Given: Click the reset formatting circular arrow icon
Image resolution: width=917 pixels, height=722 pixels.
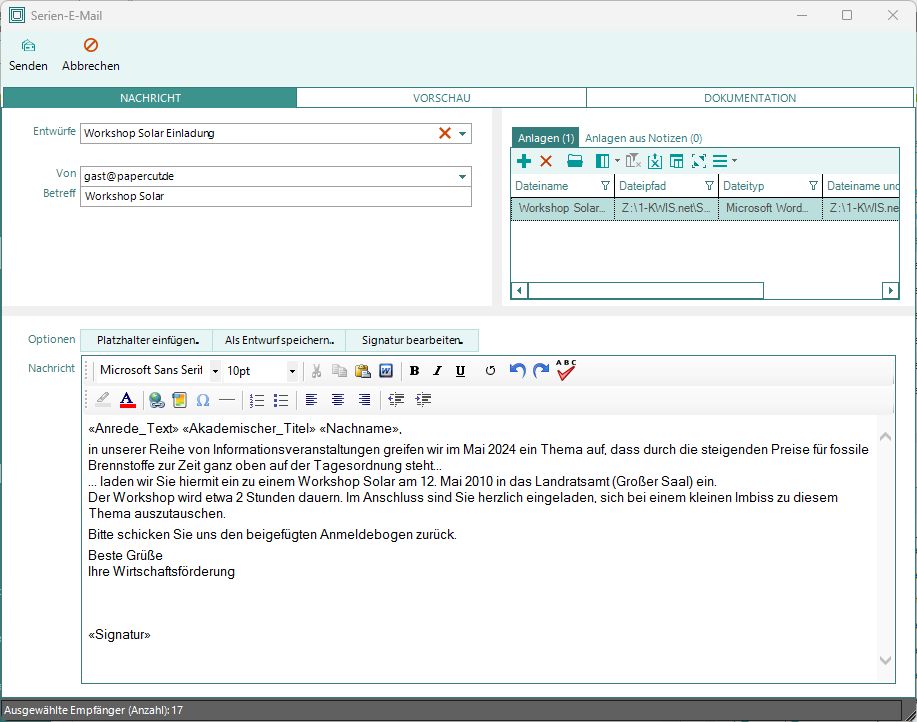Looking at the screenshot, I should pyautogui.click(x=490, y=371).
